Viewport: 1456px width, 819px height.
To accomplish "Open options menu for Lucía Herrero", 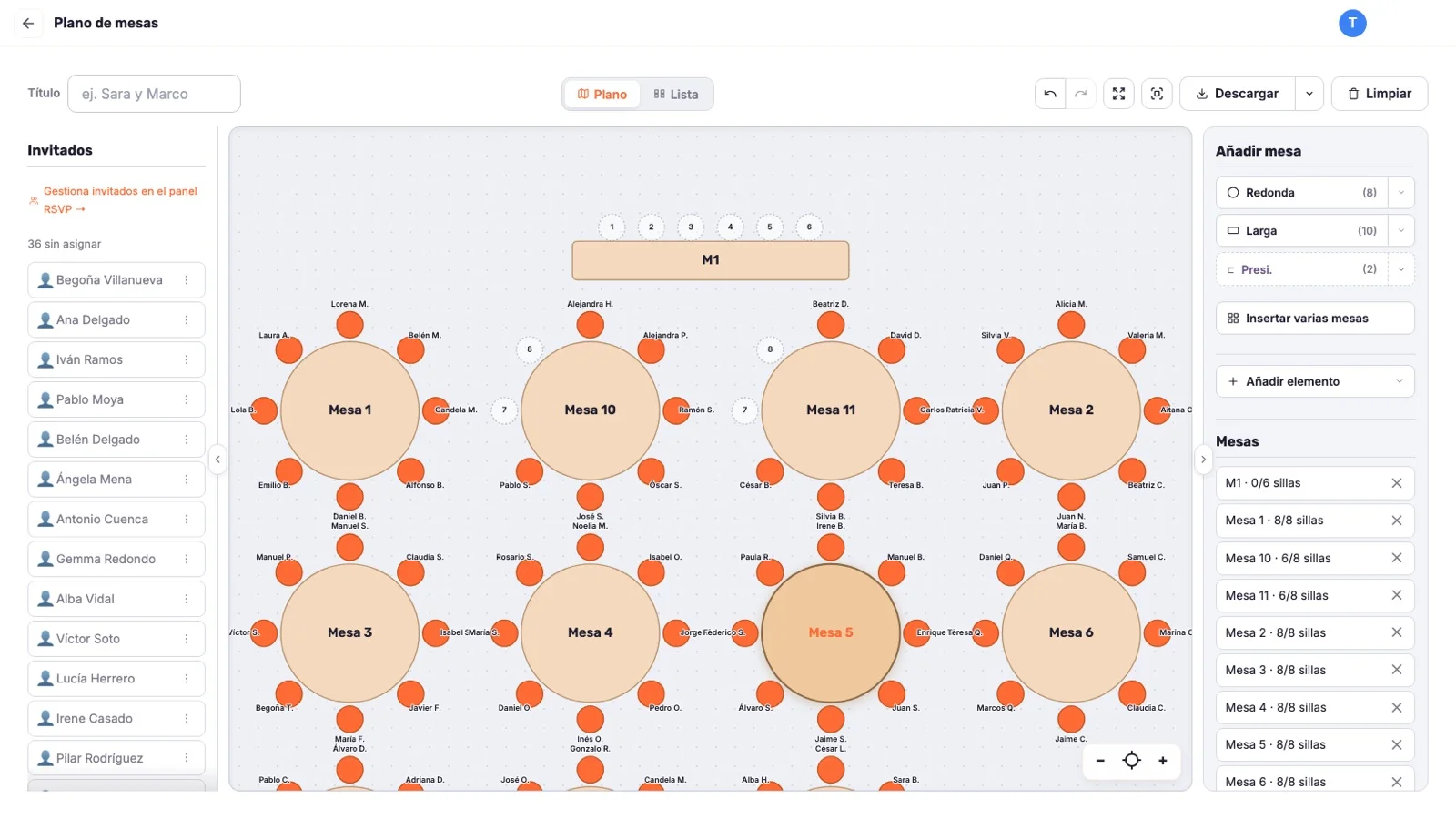I will coord(187,679).
